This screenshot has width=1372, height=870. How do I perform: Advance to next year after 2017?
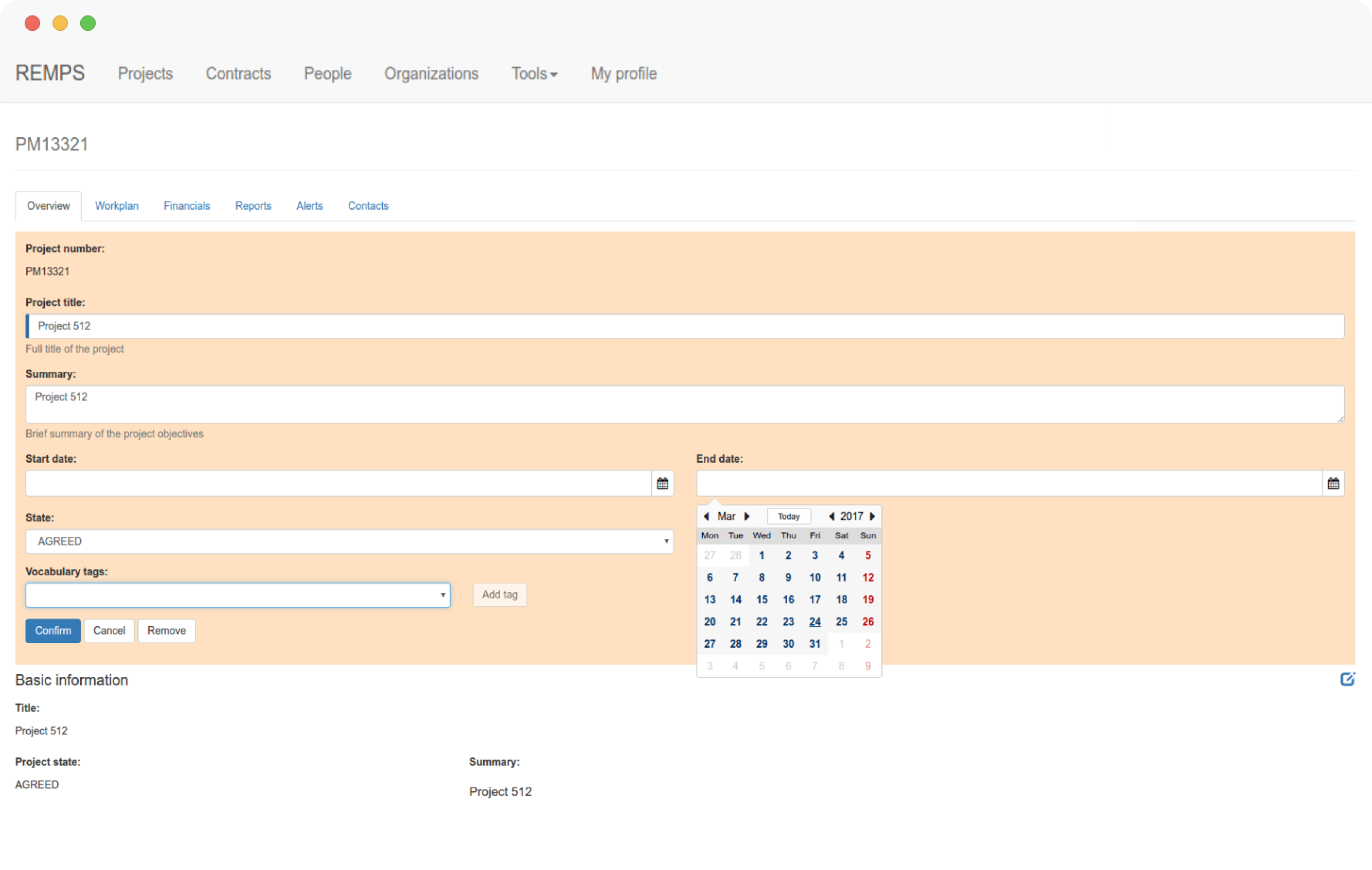point(872,516)
